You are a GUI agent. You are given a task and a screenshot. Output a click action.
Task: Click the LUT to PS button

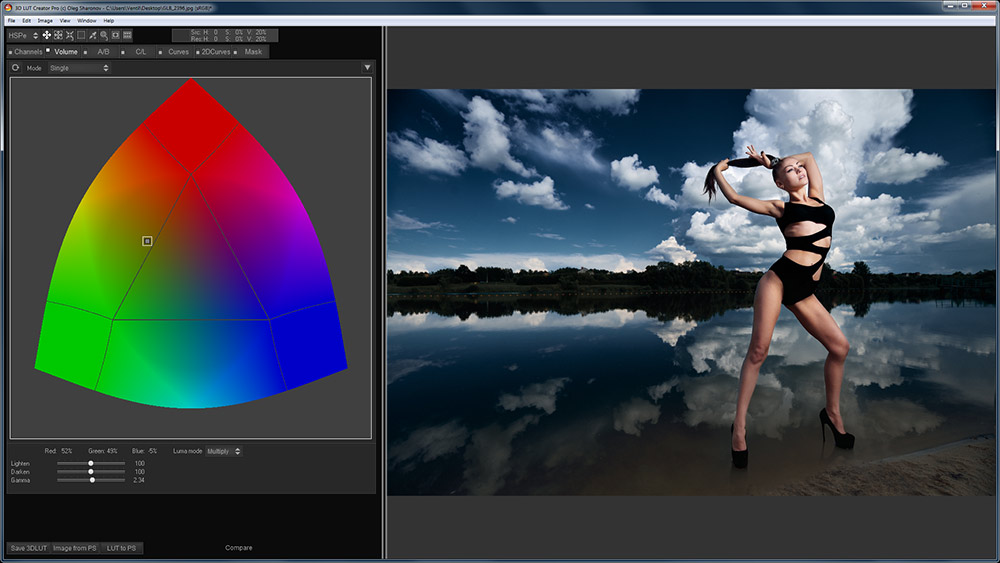[x=121, y=548]
